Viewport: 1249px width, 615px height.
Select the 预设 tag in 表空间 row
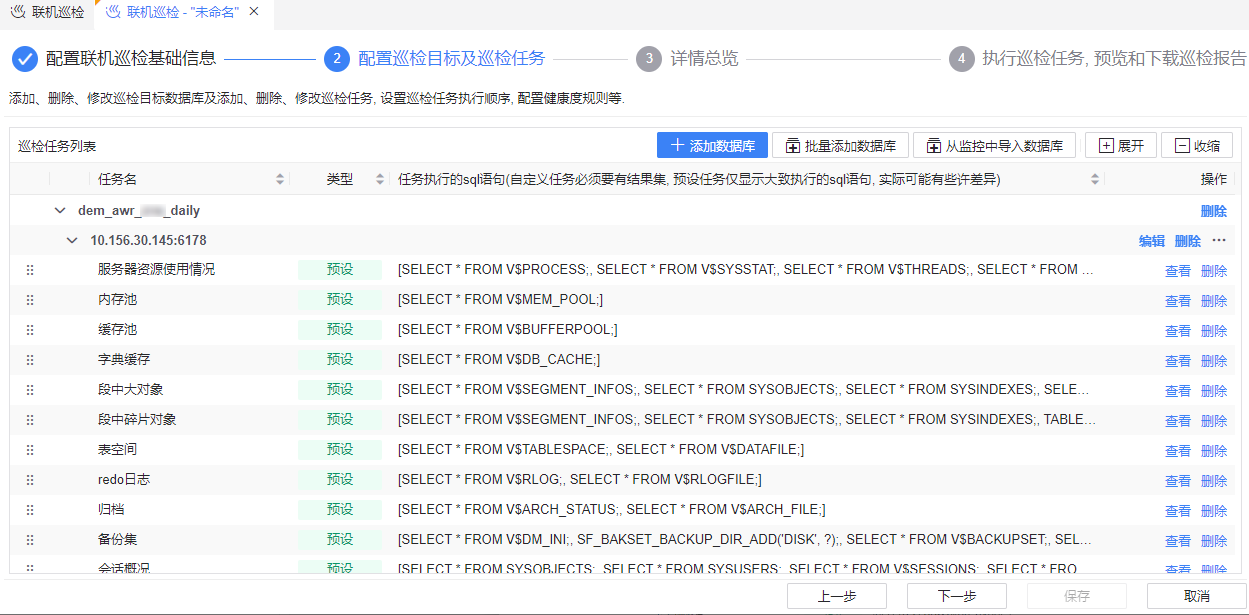(x=340, y=450)
